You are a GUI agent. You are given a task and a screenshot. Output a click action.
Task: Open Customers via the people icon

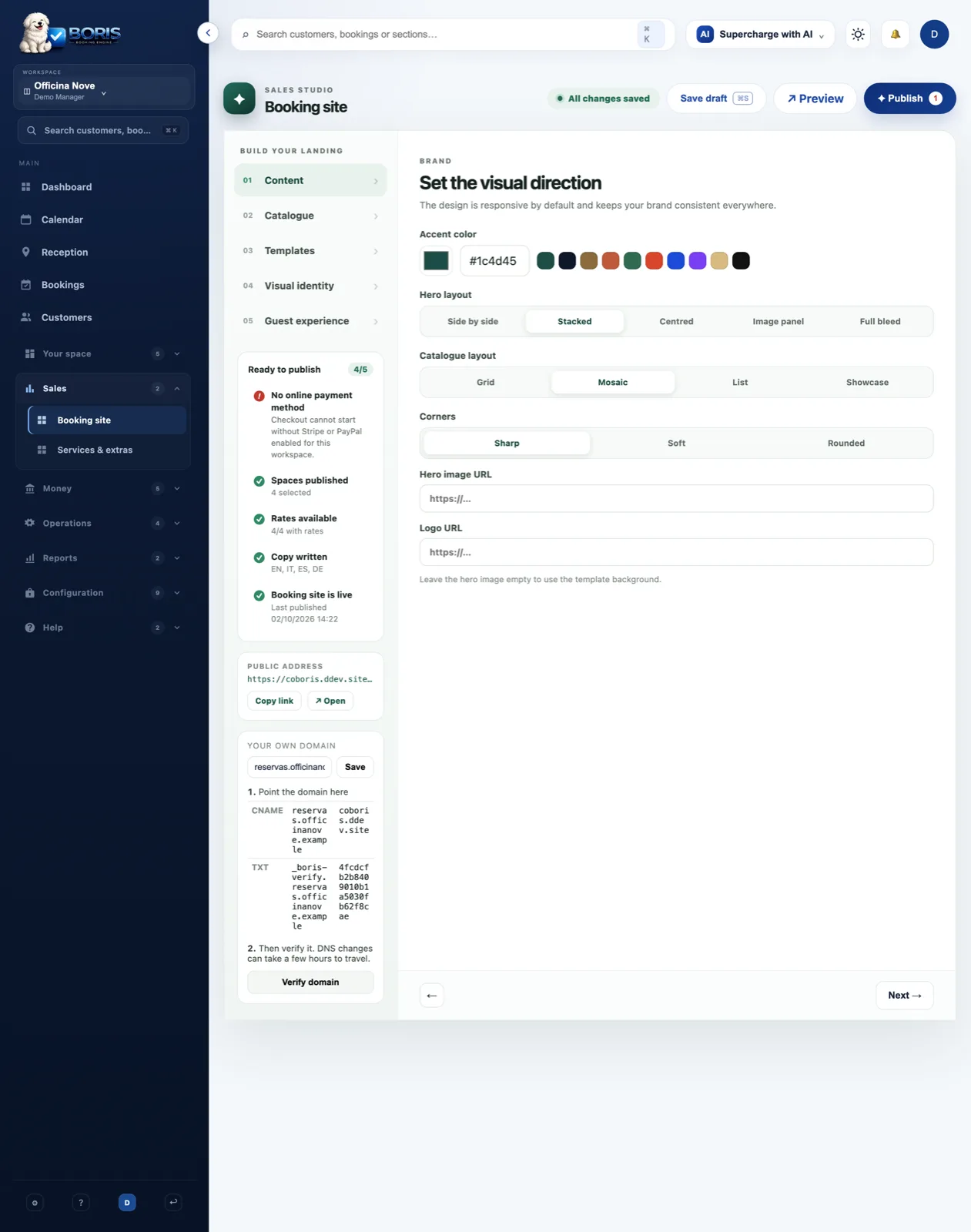point(26,317)
